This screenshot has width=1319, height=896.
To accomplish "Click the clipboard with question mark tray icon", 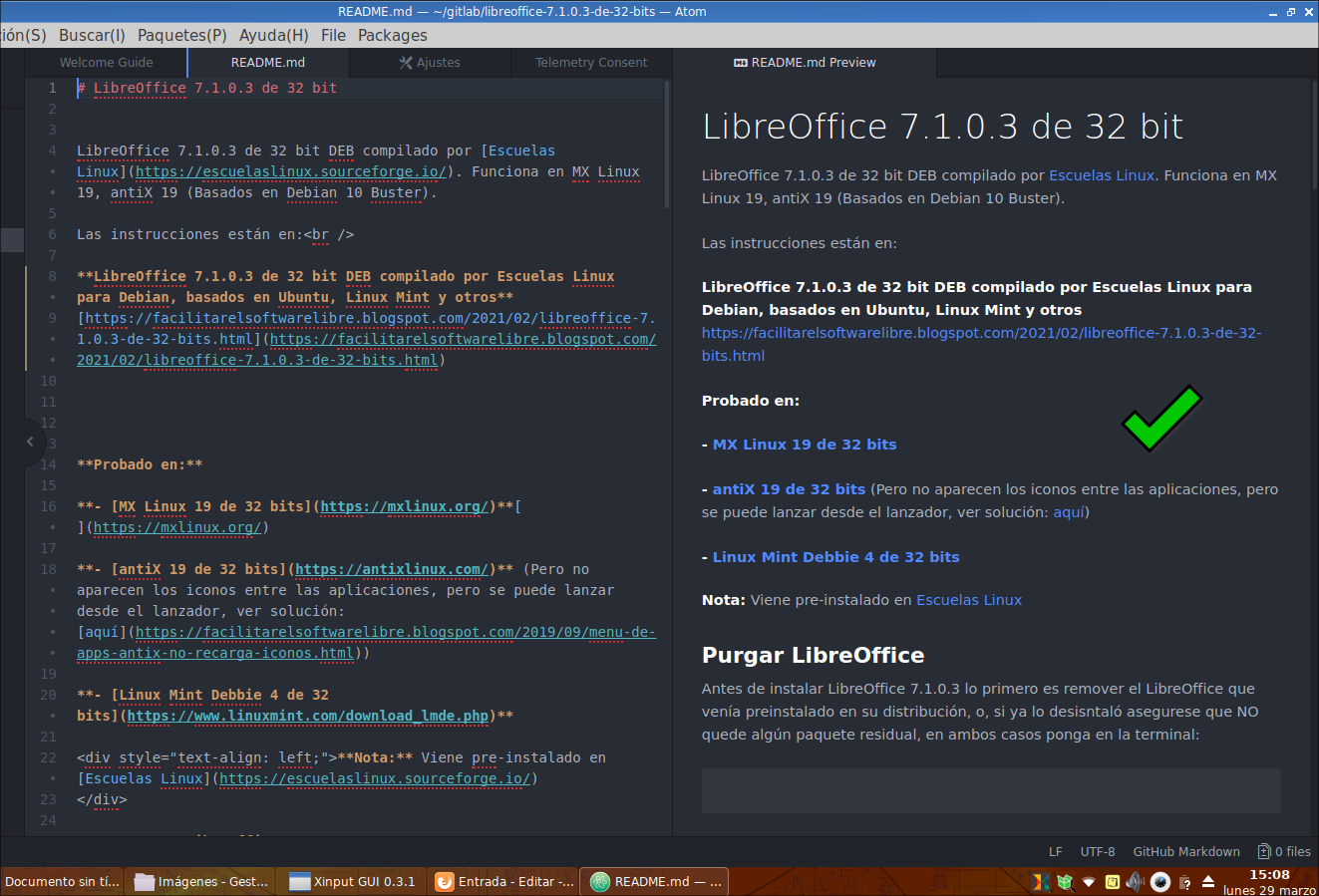I will (1184, 883).
